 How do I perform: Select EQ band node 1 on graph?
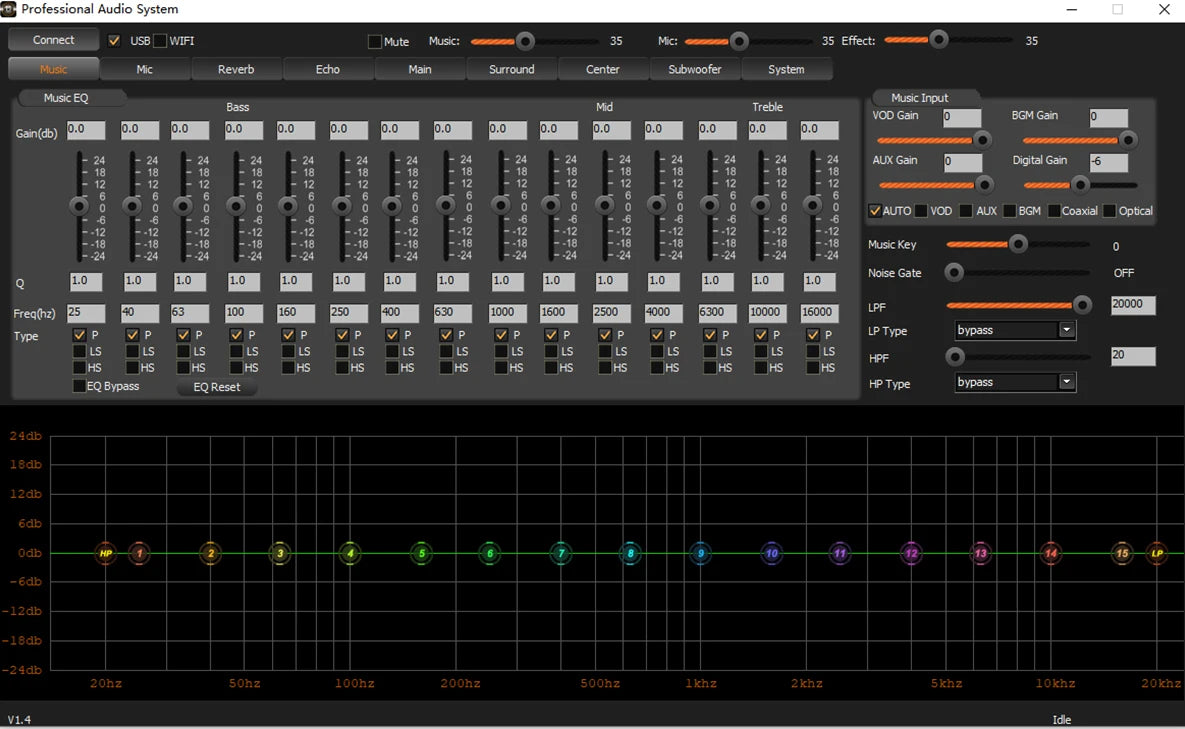(140, 553)
